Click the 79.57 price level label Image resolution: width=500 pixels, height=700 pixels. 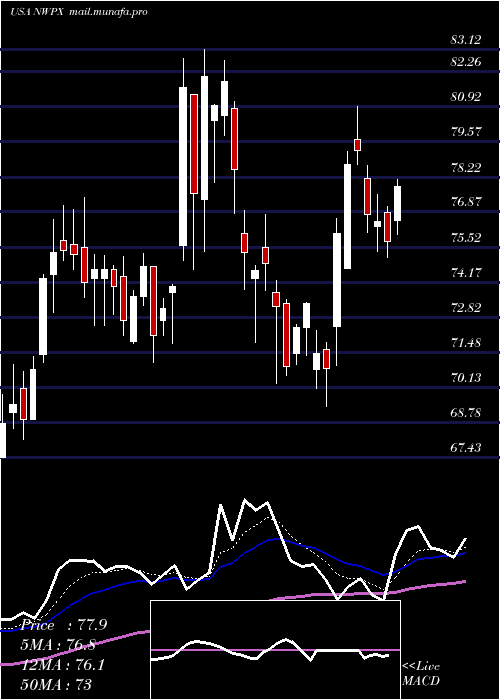click(x=466, y=132)
